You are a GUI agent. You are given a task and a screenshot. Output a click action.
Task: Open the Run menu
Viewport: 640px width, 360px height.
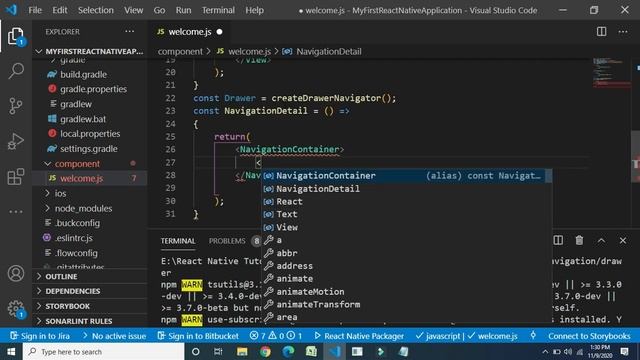[183, 10]
